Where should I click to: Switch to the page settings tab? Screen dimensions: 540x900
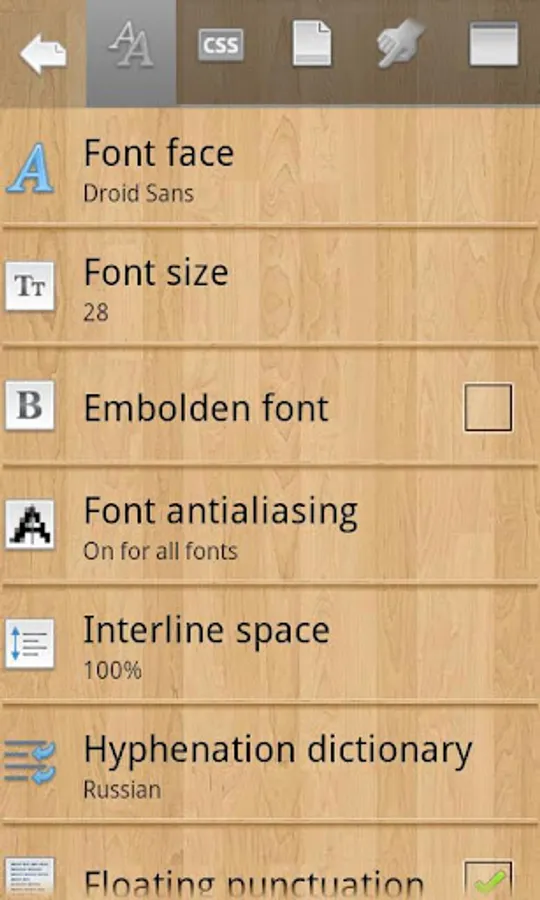click(x=312, y=44)
